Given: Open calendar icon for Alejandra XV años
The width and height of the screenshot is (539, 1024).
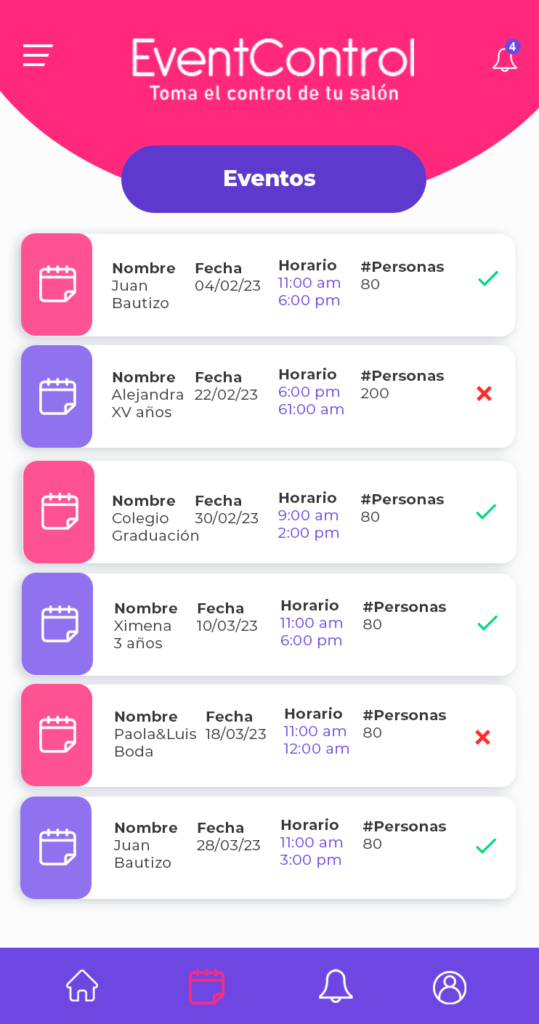Looking at the screenshot, I should click(57, 396).
